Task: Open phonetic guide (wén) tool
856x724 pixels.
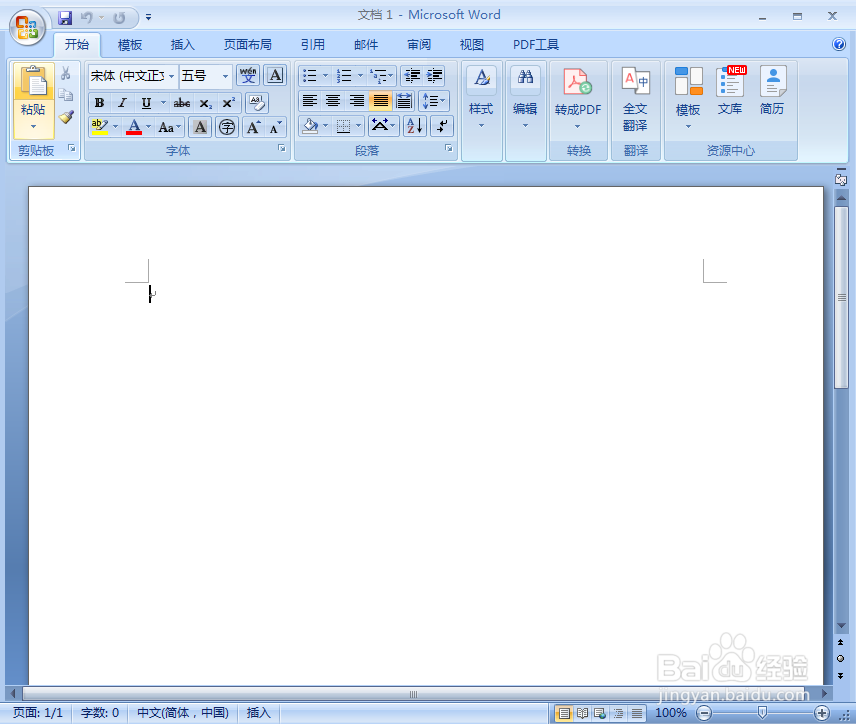Action: (248, 75)
